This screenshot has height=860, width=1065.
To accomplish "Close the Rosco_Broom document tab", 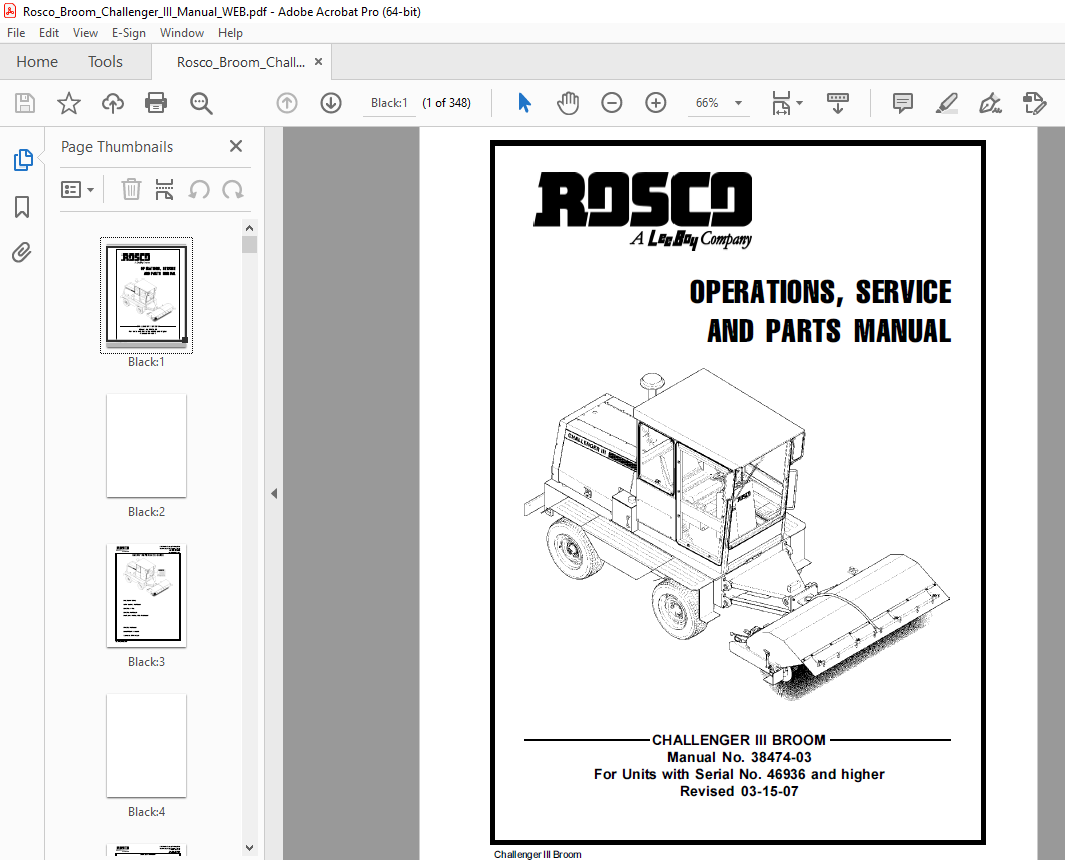I will 318,62.
